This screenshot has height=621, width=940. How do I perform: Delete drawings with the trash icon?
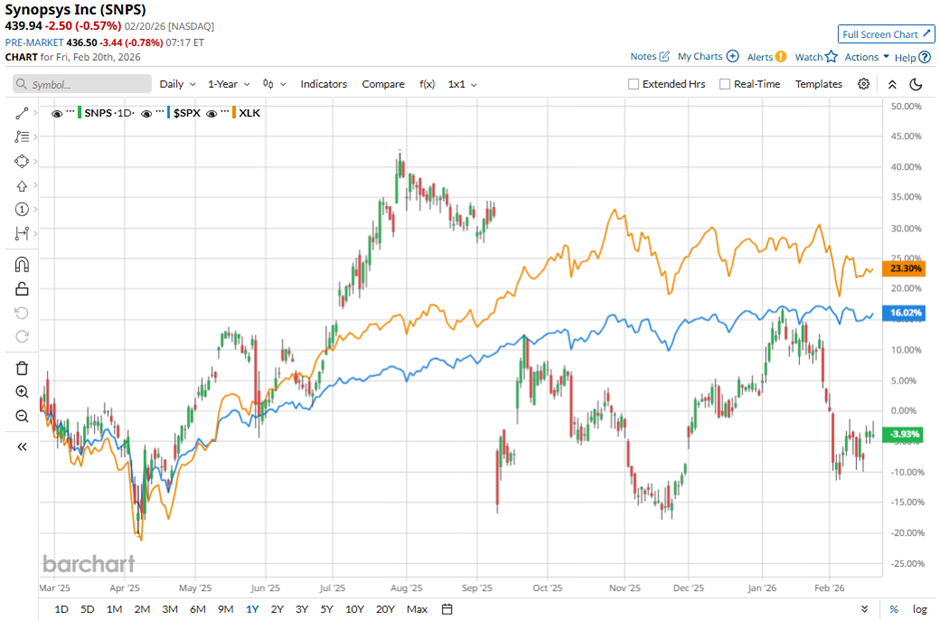(22, 368)
